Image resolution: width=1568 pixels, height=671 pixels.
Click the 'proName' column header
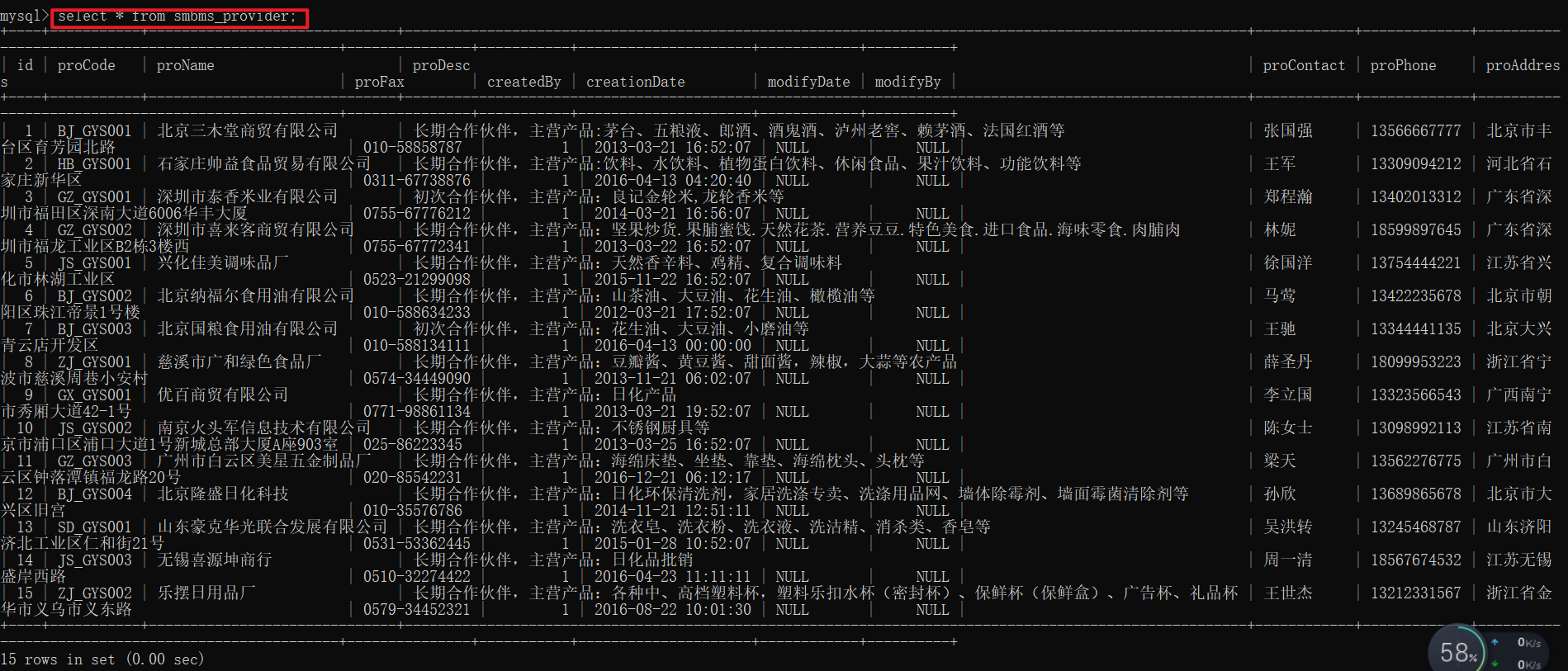point(186,65)
